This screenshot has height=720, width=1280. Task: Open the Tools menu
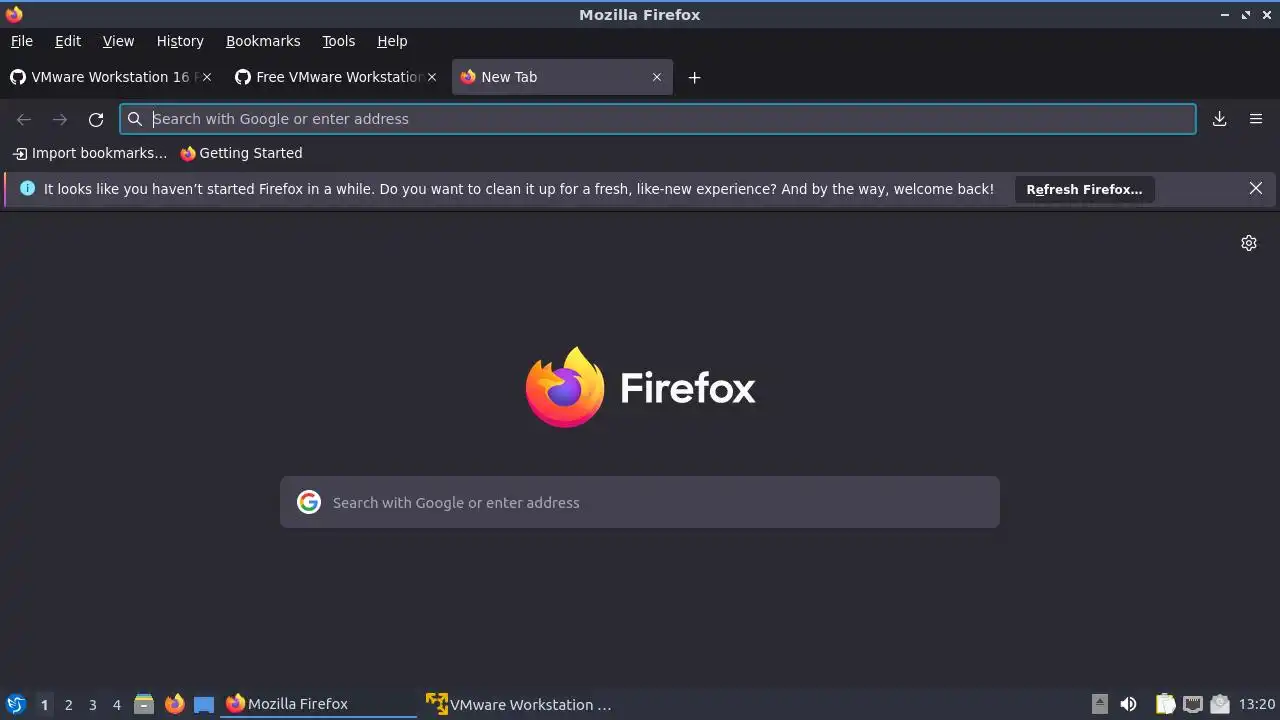338,41
